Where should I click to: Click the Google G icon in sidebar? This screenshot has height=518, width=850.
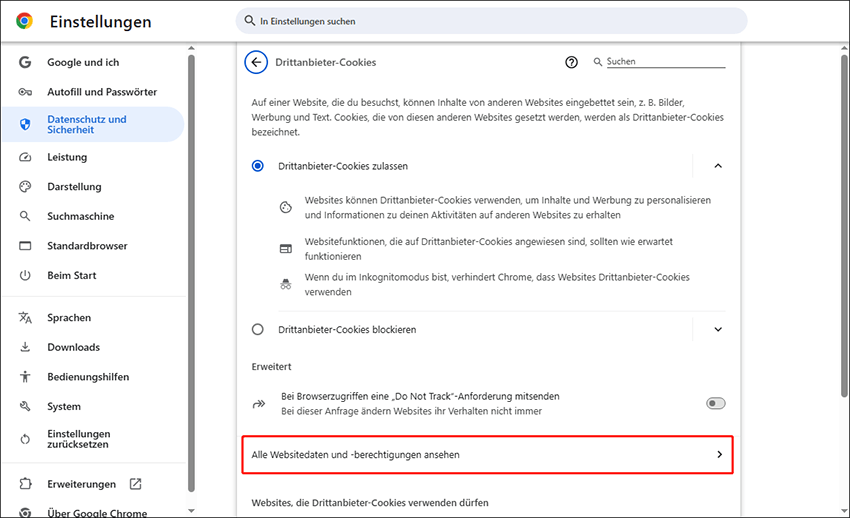tap(25, 62)
